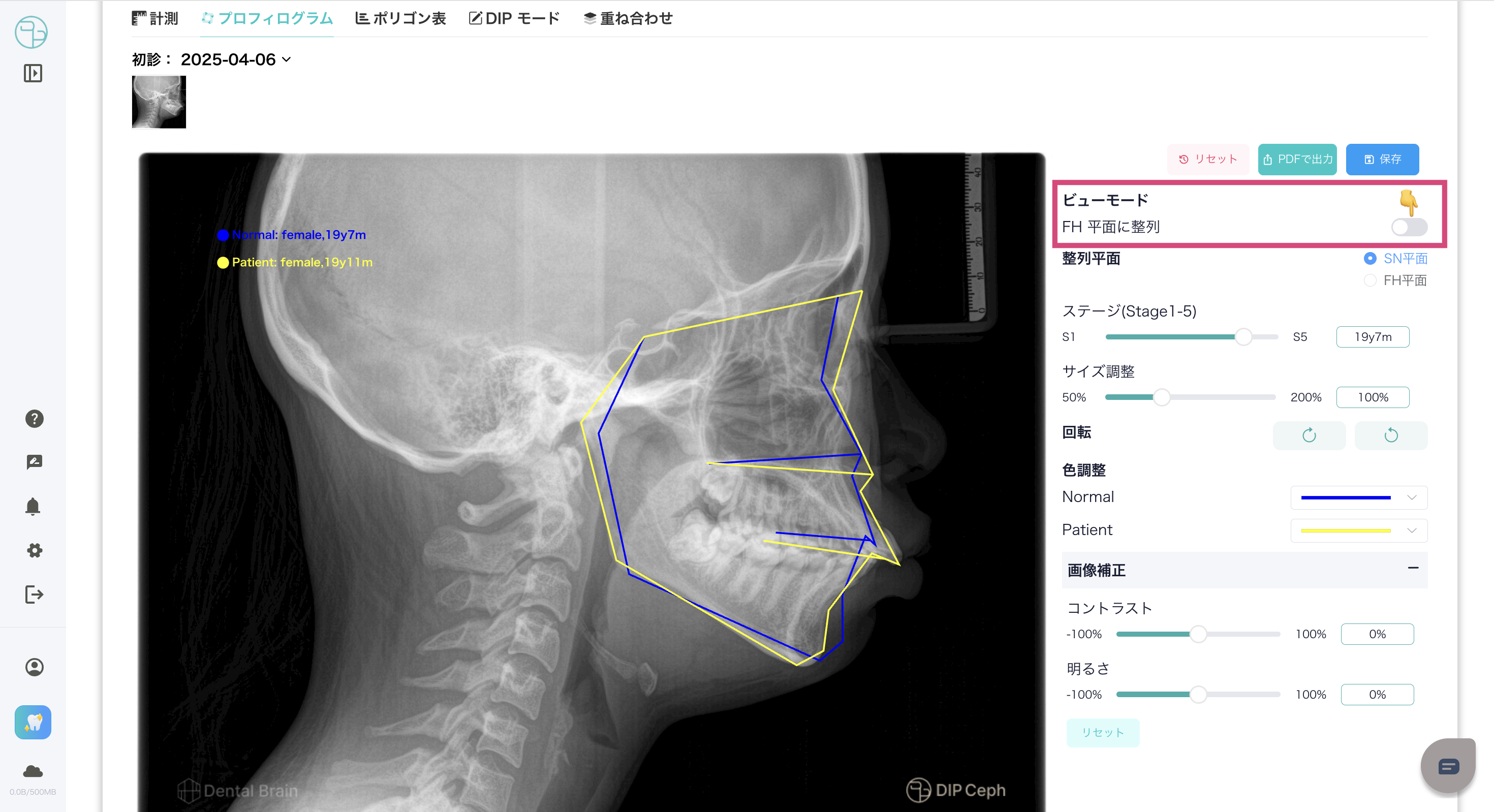Open the help question mark icon

34,419
